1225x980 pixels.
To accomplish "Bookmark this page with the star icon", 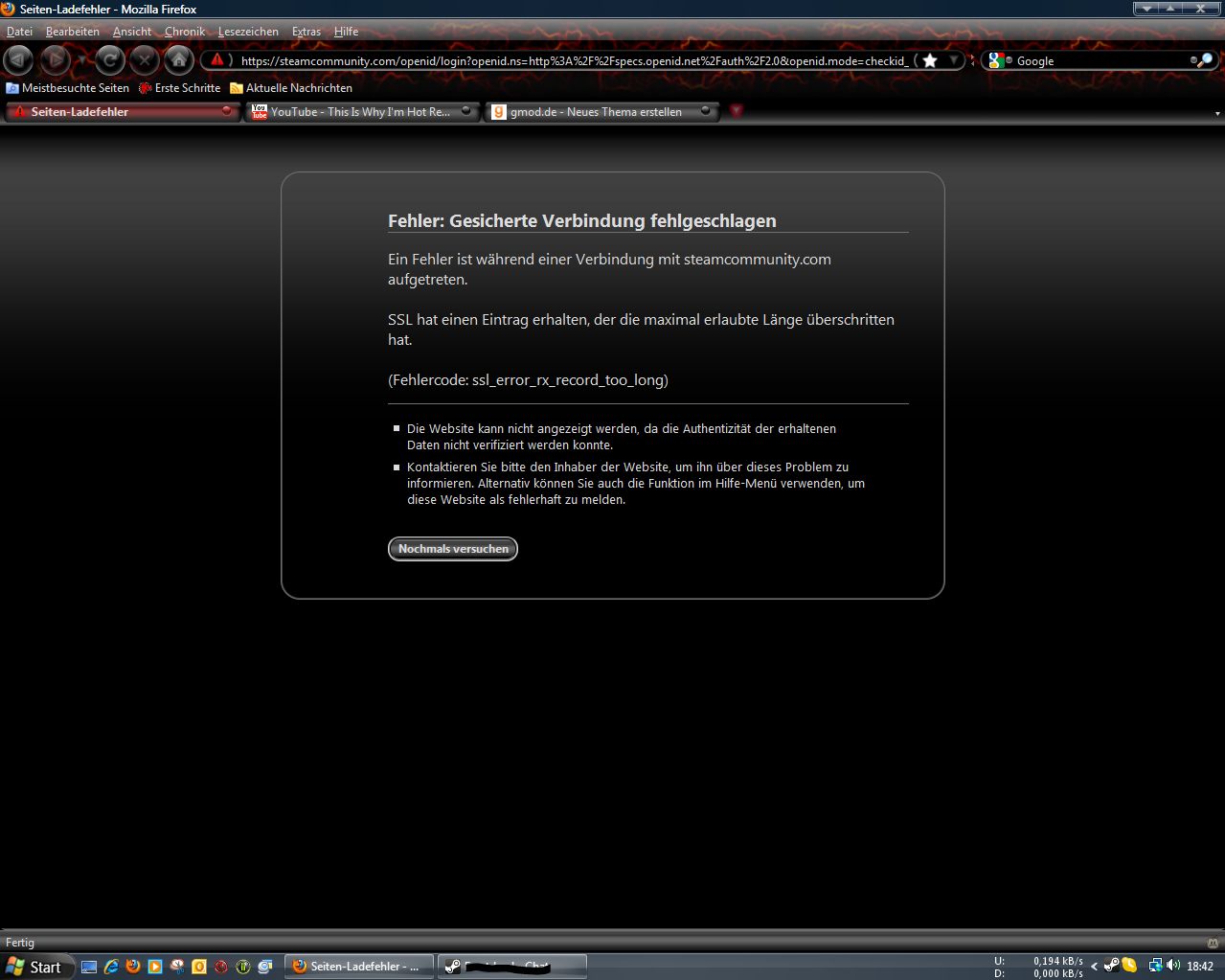I will click(929, 60).
